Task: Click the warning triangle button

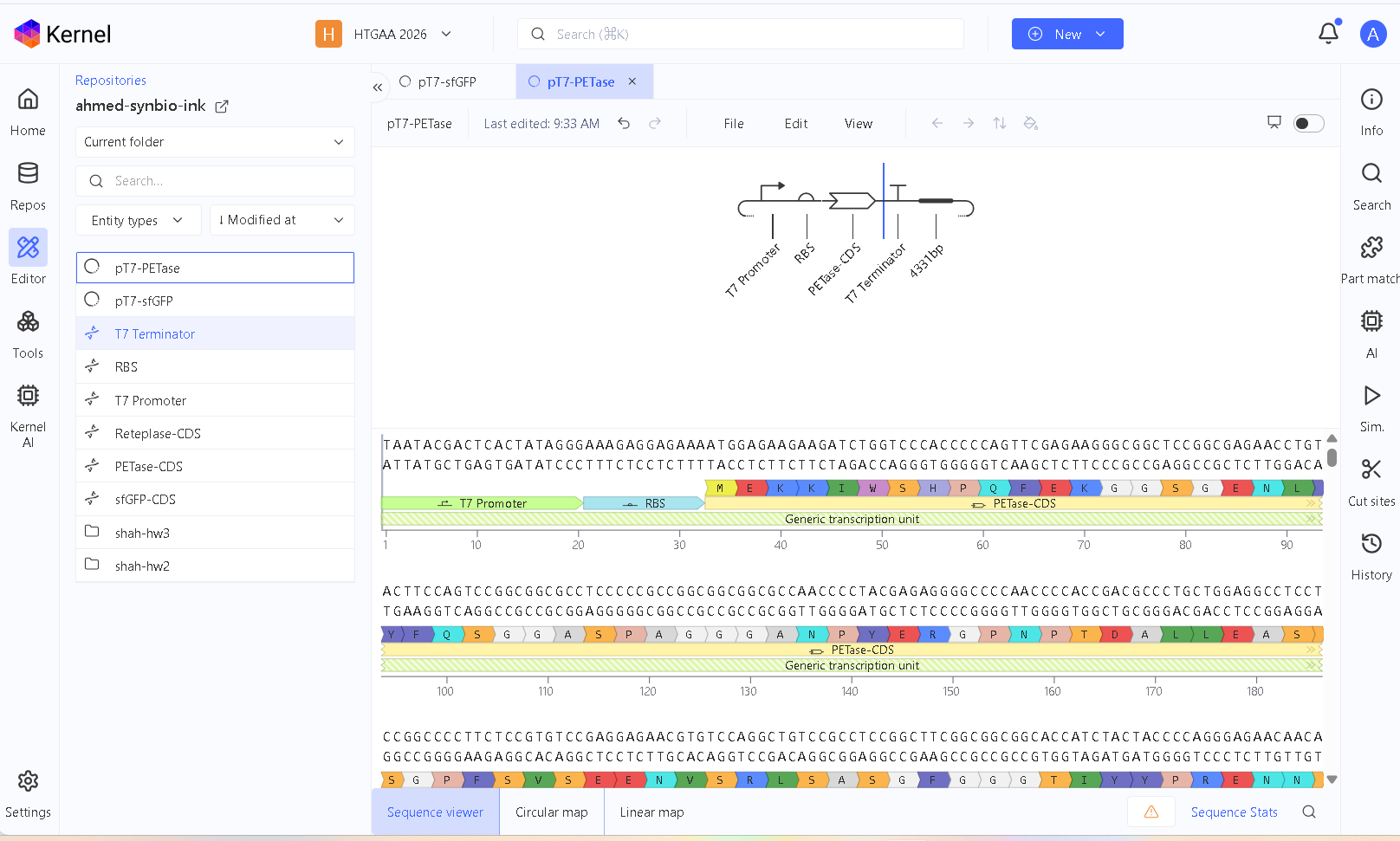Action: pyautogui.click(x=1151, y=812)
